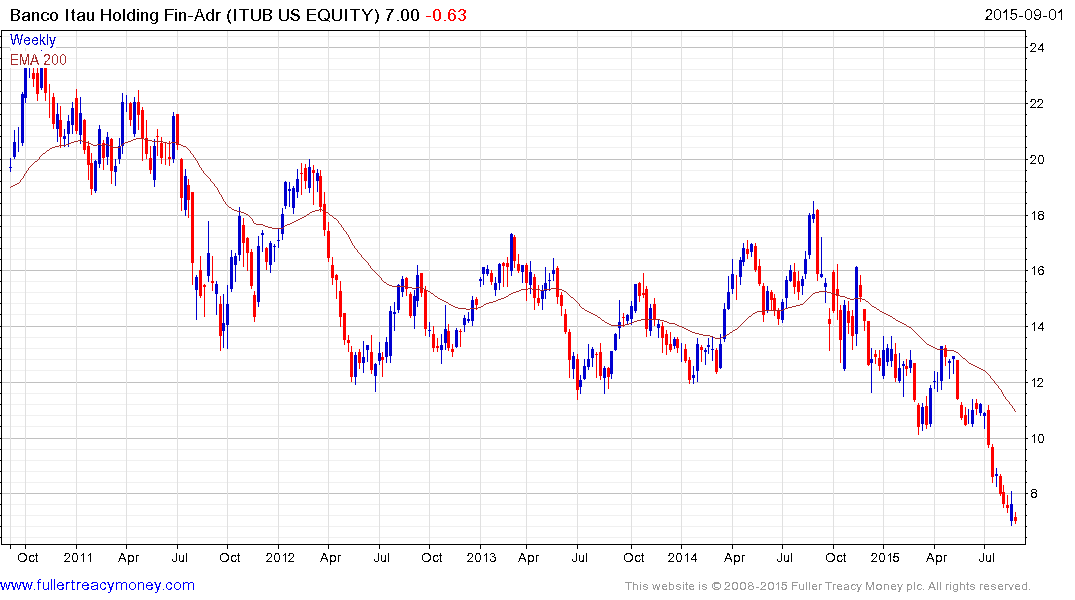Click the 14 price axis label
This screenshot has width=1075, height=600.
pos(1037,326)
